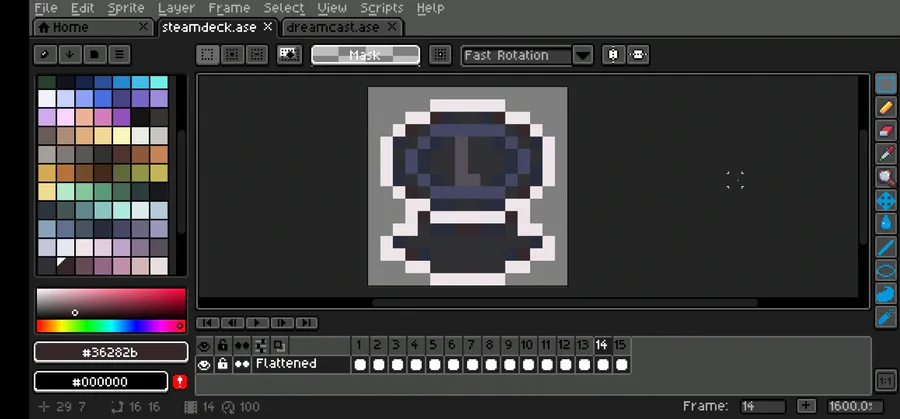900x419 pixels.
Task: Click the timeline header tree-structure icon
Action: [261, 346]
